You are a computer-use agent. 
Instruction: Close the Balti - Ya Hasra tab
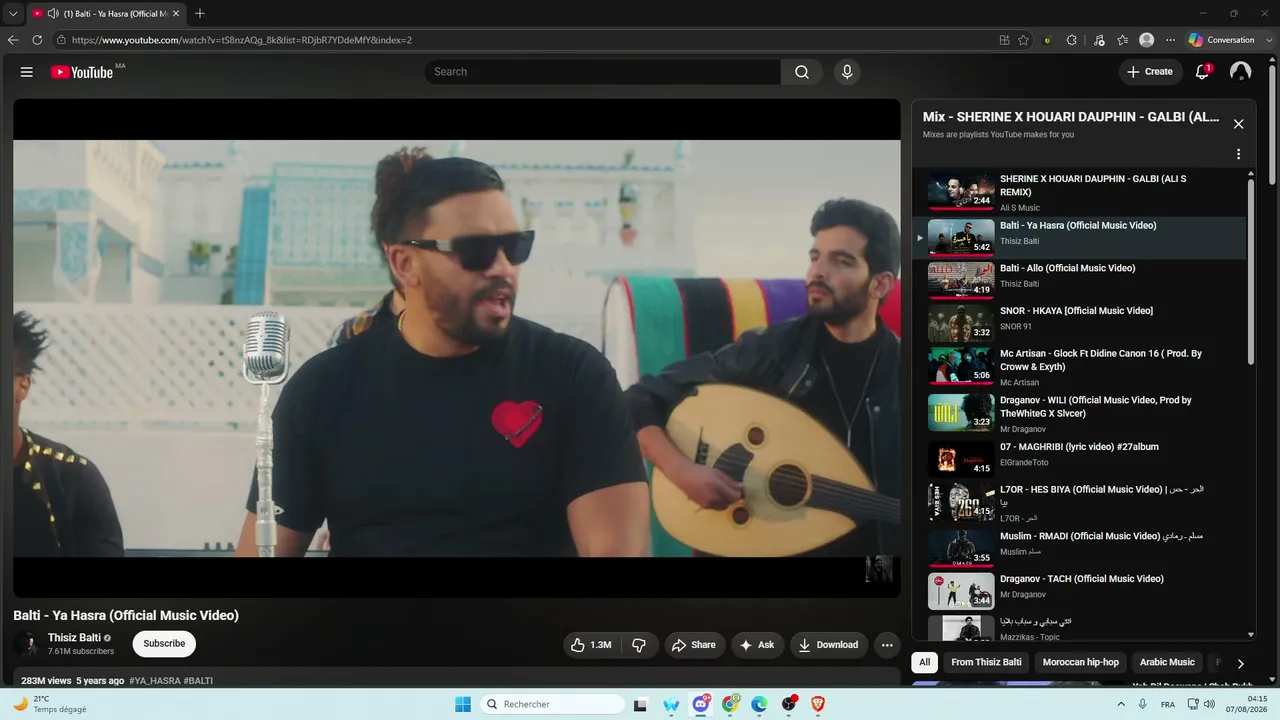coord(176,14)
